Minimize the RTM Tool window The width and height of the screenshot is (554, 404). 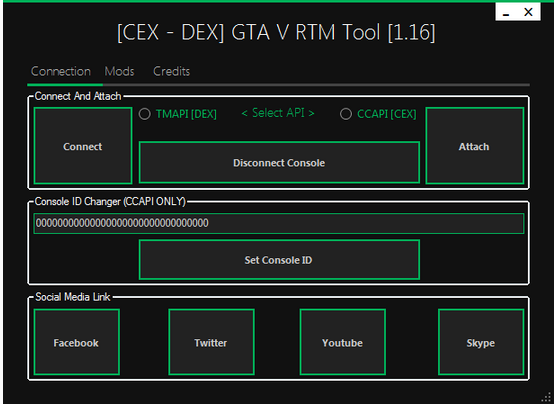(x=506, y=13)
